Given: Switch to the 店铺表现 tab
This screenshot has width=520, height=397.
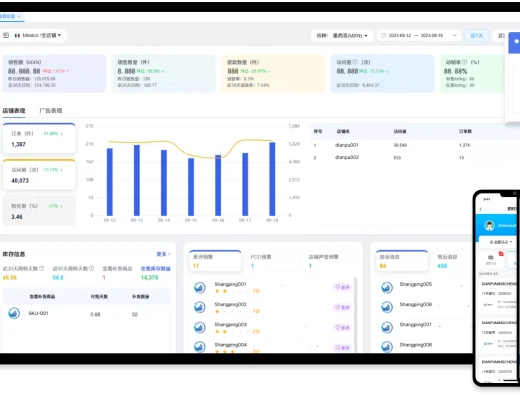Looking at the screenshot, I should (x=14, y=111).
